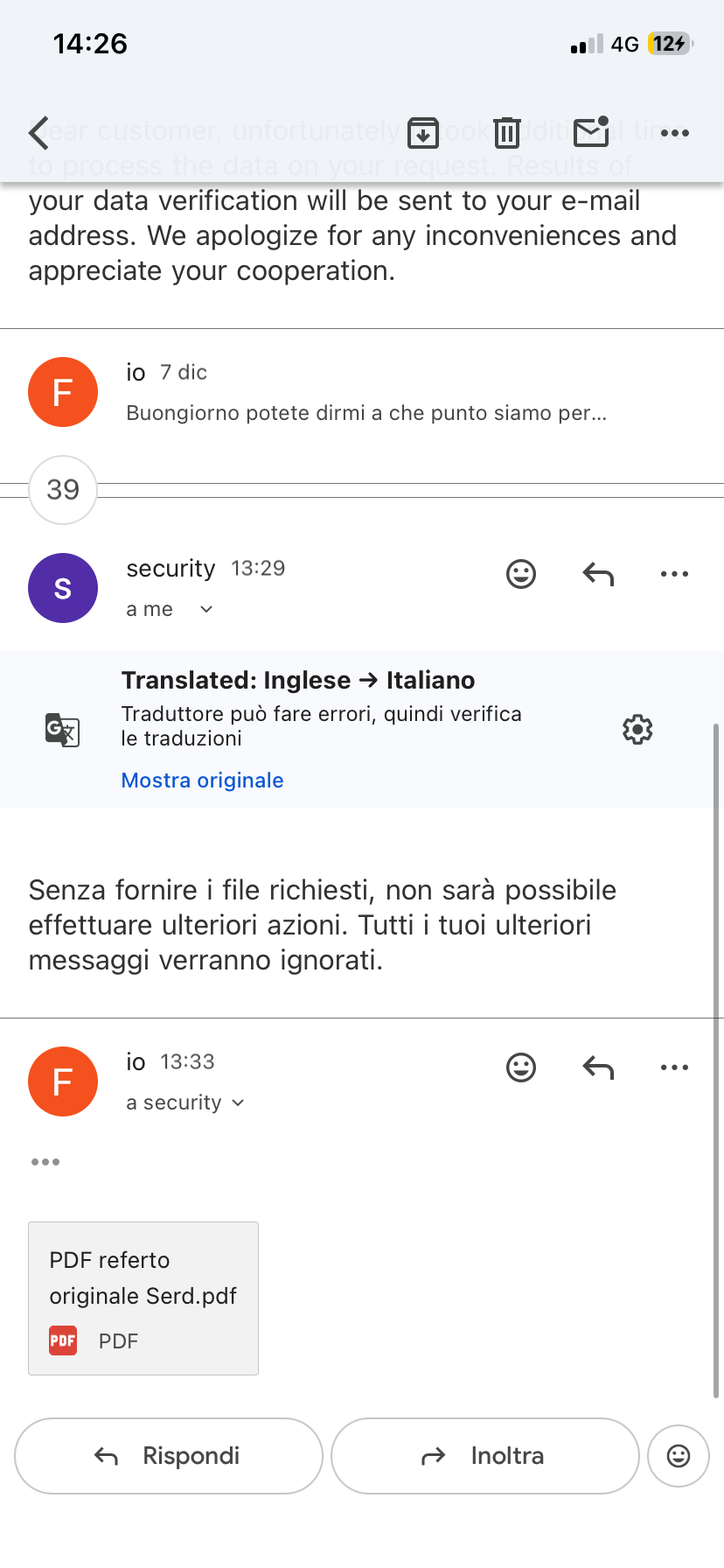Add emoji reaction to security's message

click(521, 574)
